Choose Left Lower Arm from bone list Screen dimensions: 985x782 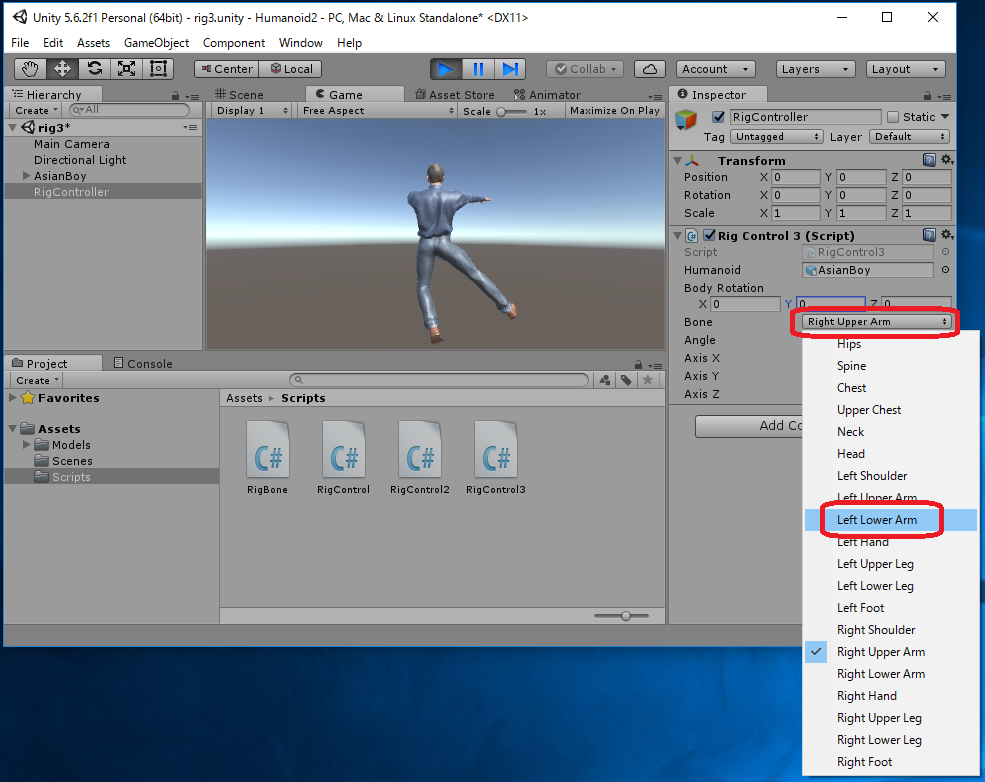[877, 520]
